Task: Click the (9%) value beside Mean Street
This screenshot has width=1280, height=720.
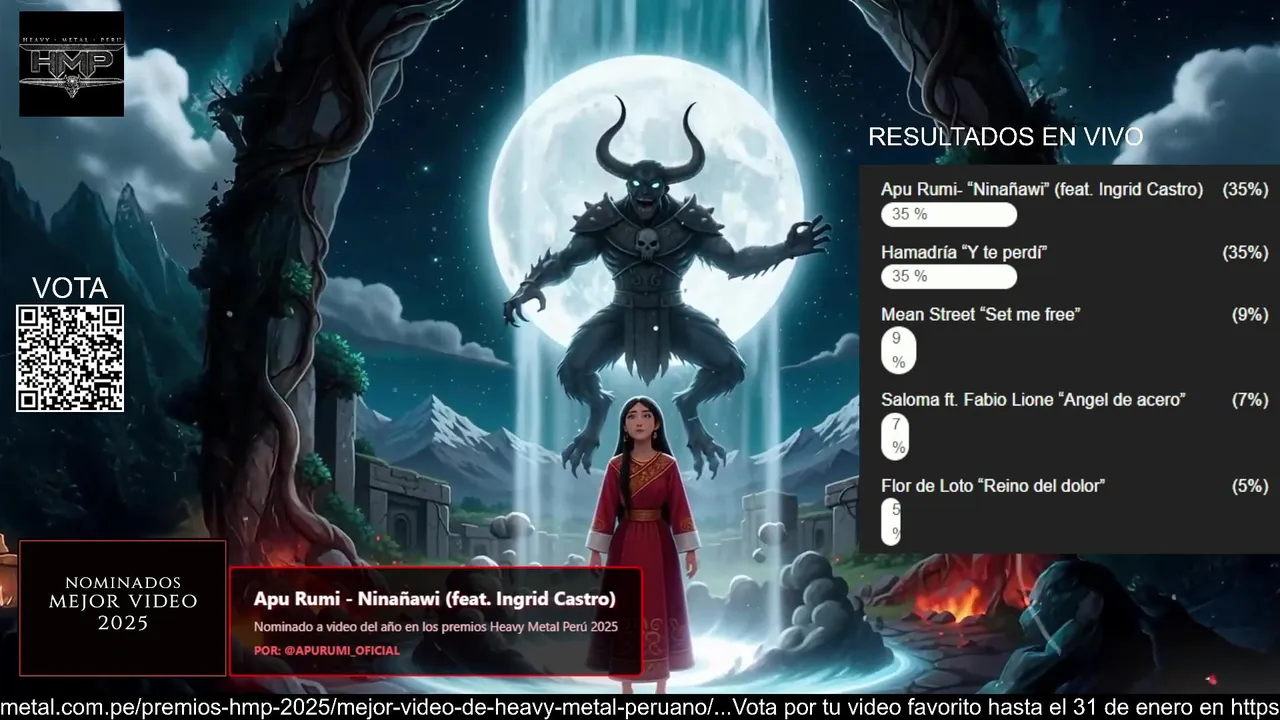Action: coord(1250,314)
